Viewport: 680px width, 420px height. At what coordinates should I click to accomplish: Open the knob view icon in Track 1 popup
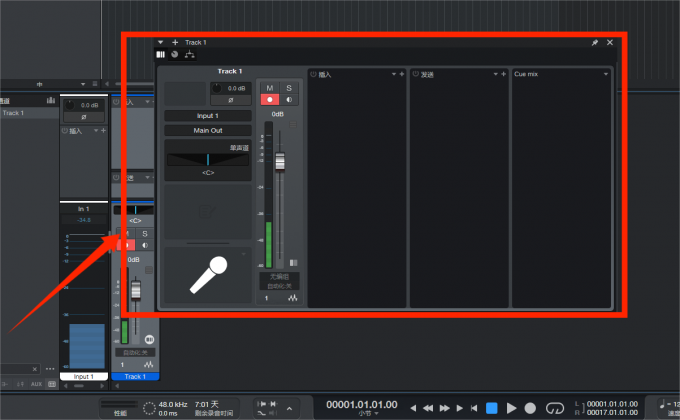point(174,54)
